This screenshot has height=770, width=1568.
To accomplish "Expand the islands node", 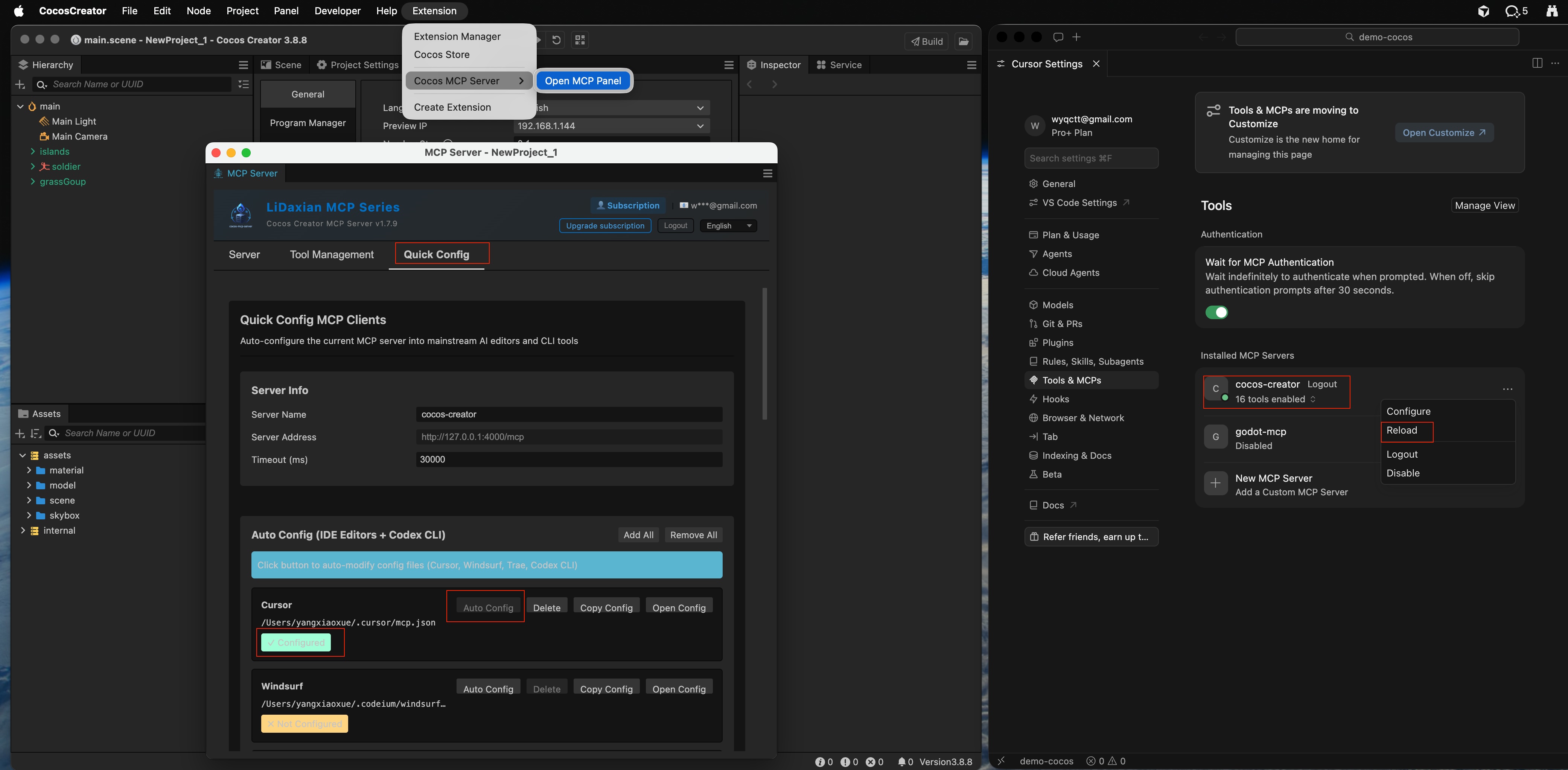I will 33,152.
